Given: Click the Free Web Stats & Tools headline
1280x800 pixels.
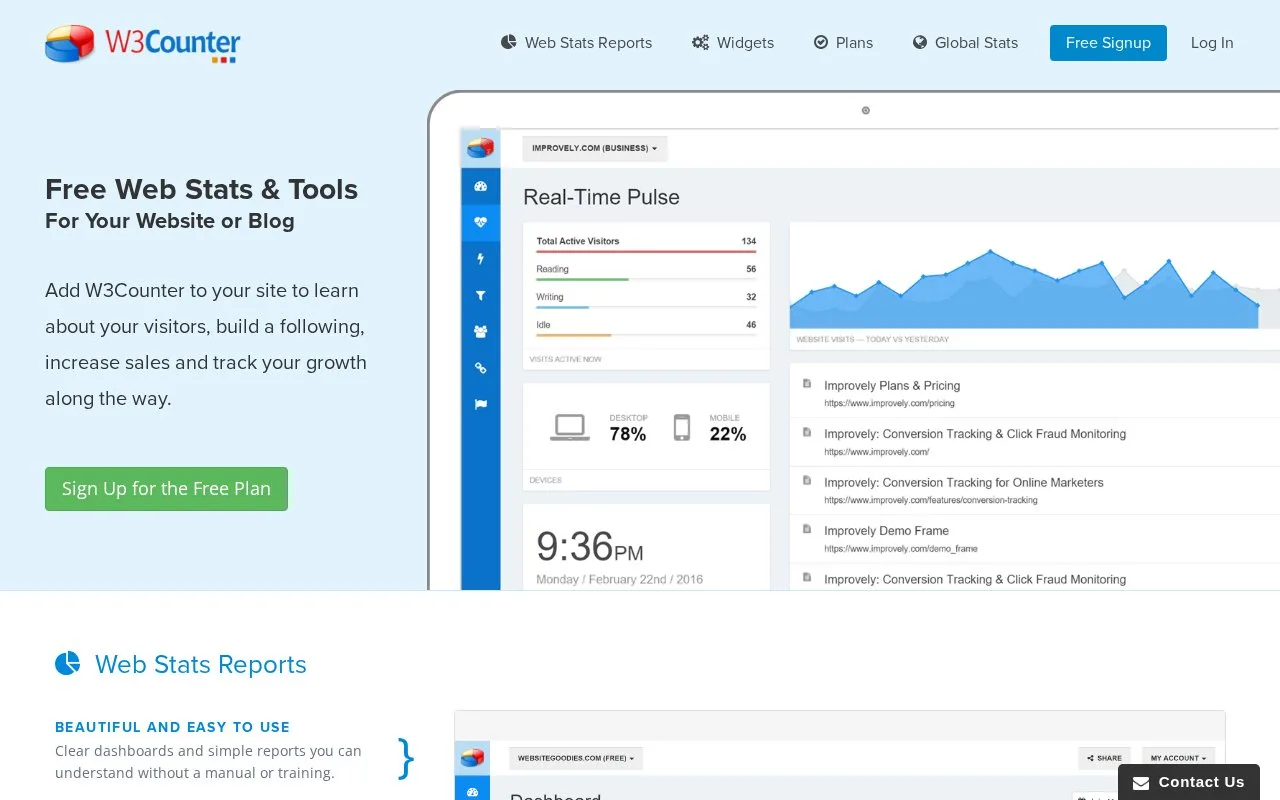Looking at the screenshot, I should [201, 189].
